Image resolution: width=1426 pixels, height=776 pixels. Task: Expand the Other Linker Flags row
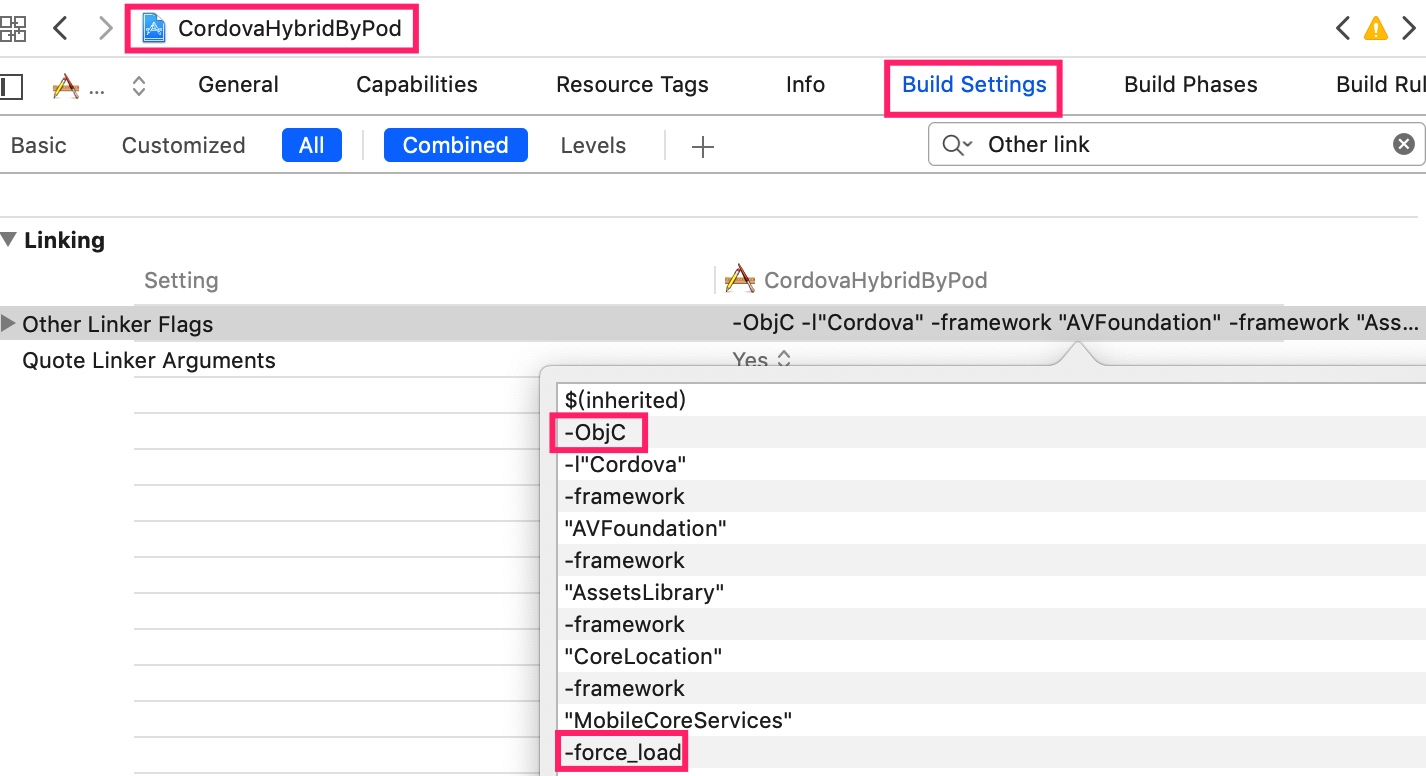(x=9, y=323)
